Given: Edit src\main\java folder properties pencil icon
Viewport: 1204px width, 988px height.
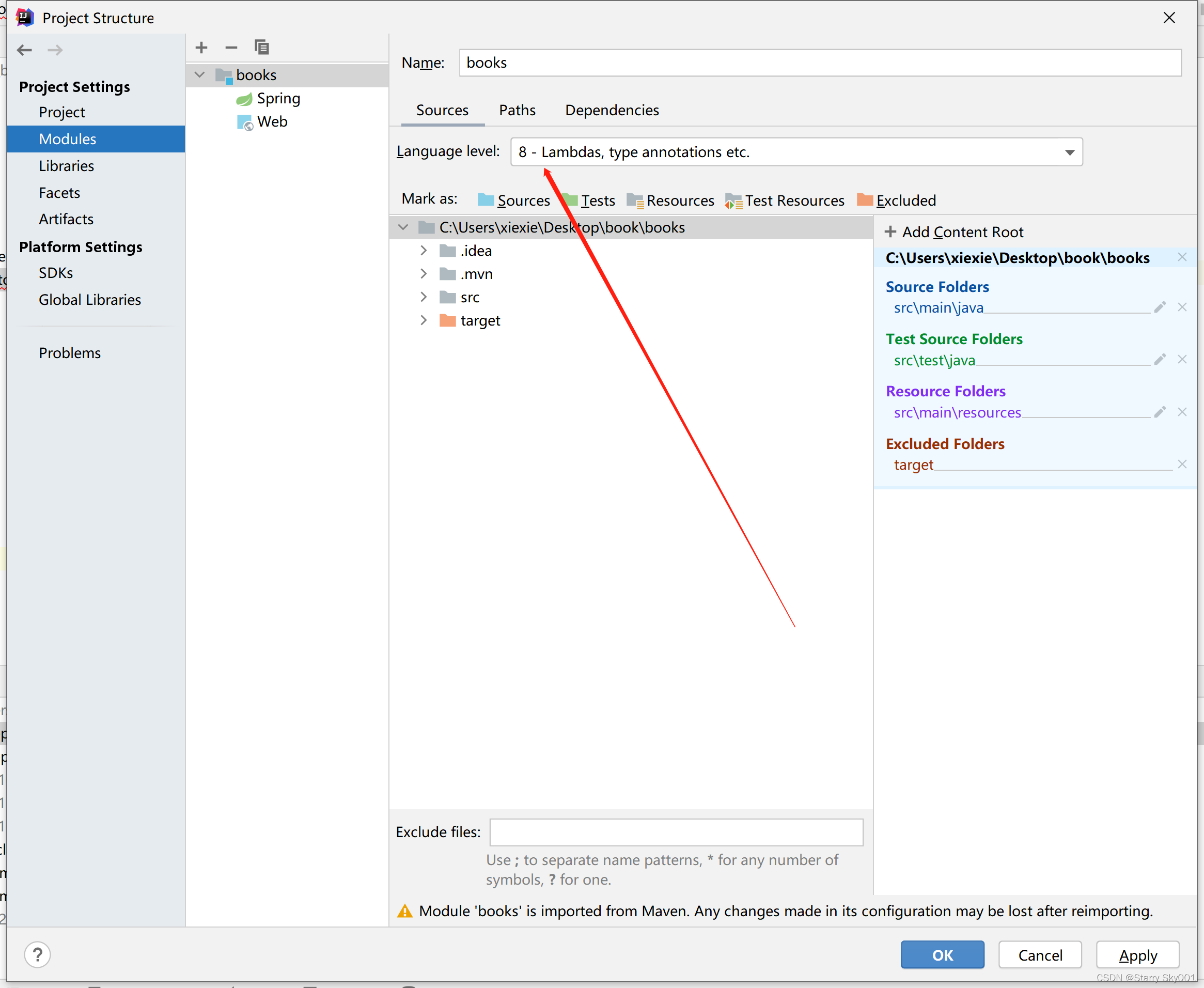Looking at the screenshot, I should (1160, 307).
